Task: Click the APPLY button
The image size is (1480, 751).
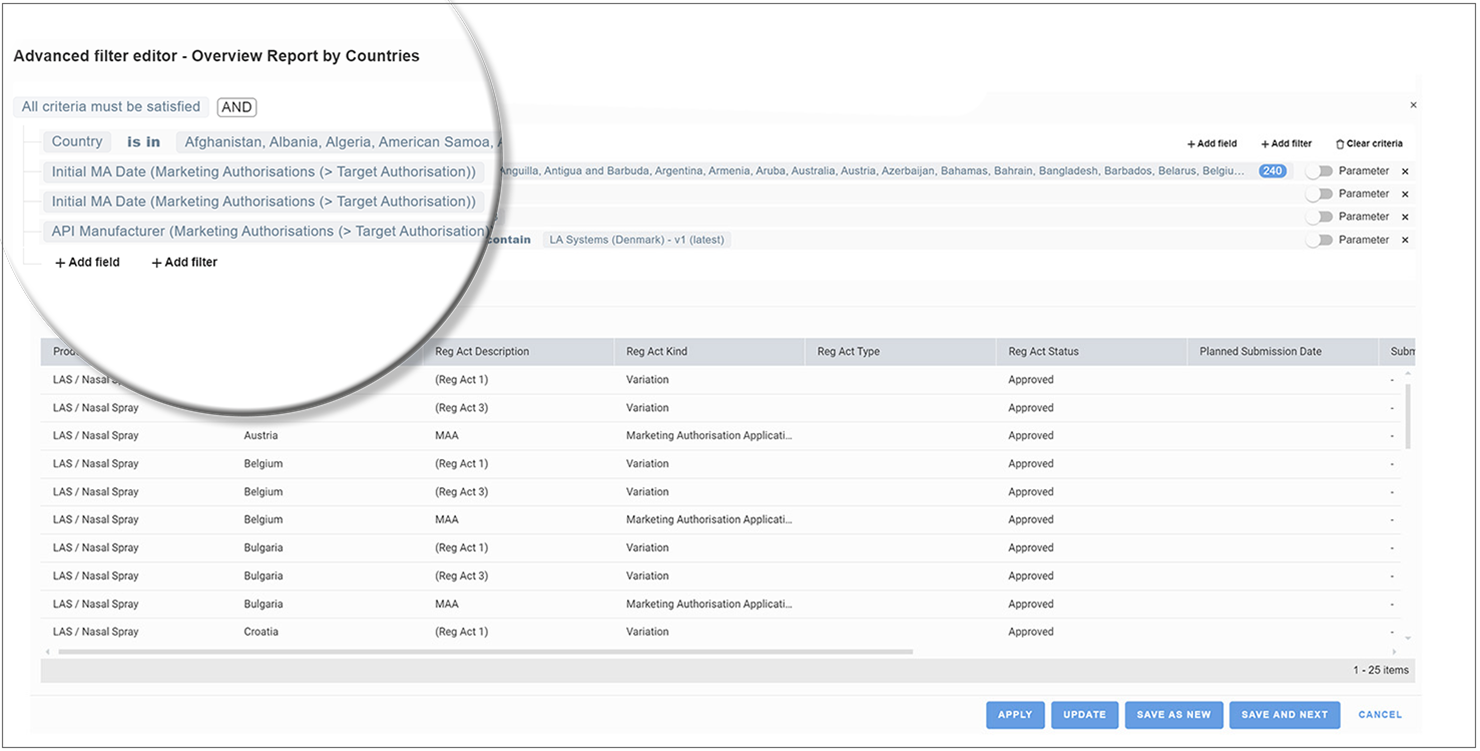Action: 1015,715
